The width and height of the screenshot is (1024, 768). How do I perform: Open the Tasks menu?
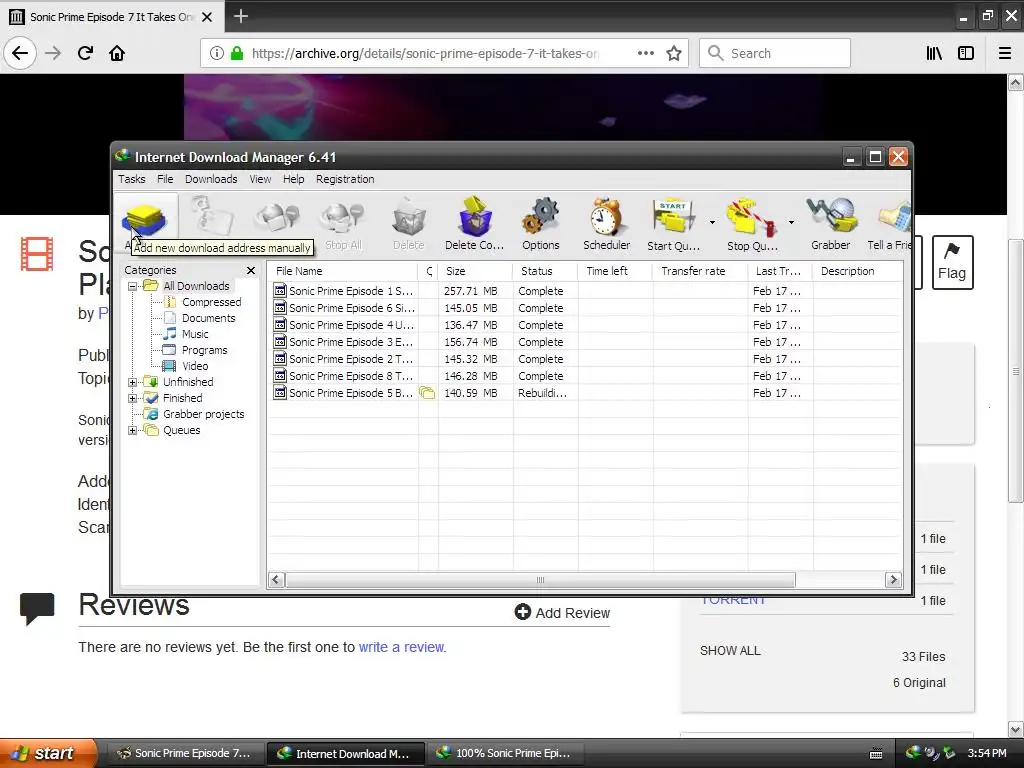tap(131, 179)
